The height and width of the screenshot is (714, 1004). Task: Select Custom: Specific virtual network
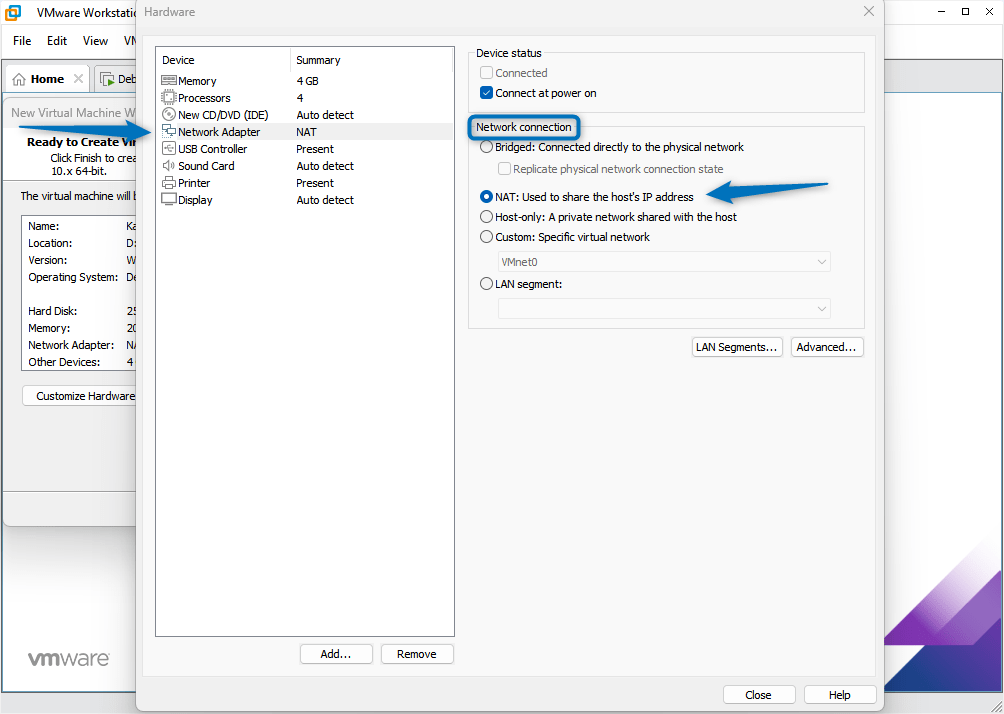click(x=486, y=237)
